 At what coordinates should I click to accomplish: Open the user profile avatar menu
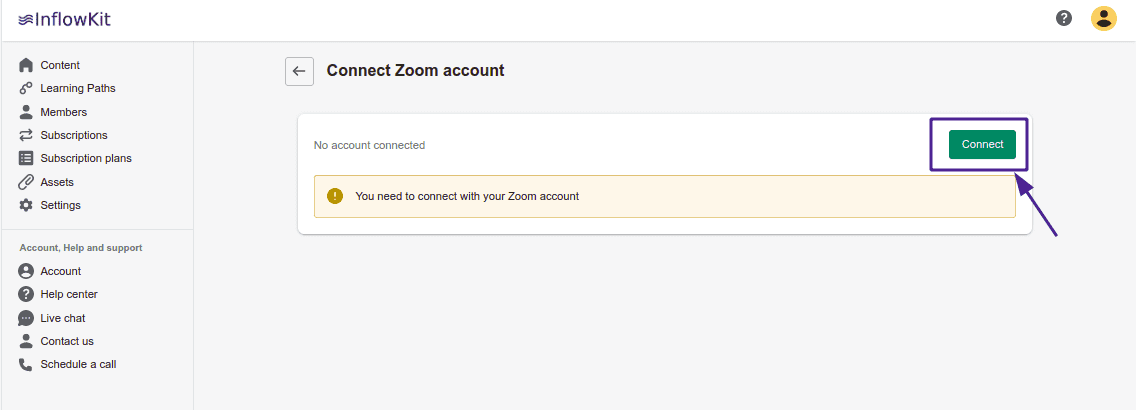pos(1103,18)
